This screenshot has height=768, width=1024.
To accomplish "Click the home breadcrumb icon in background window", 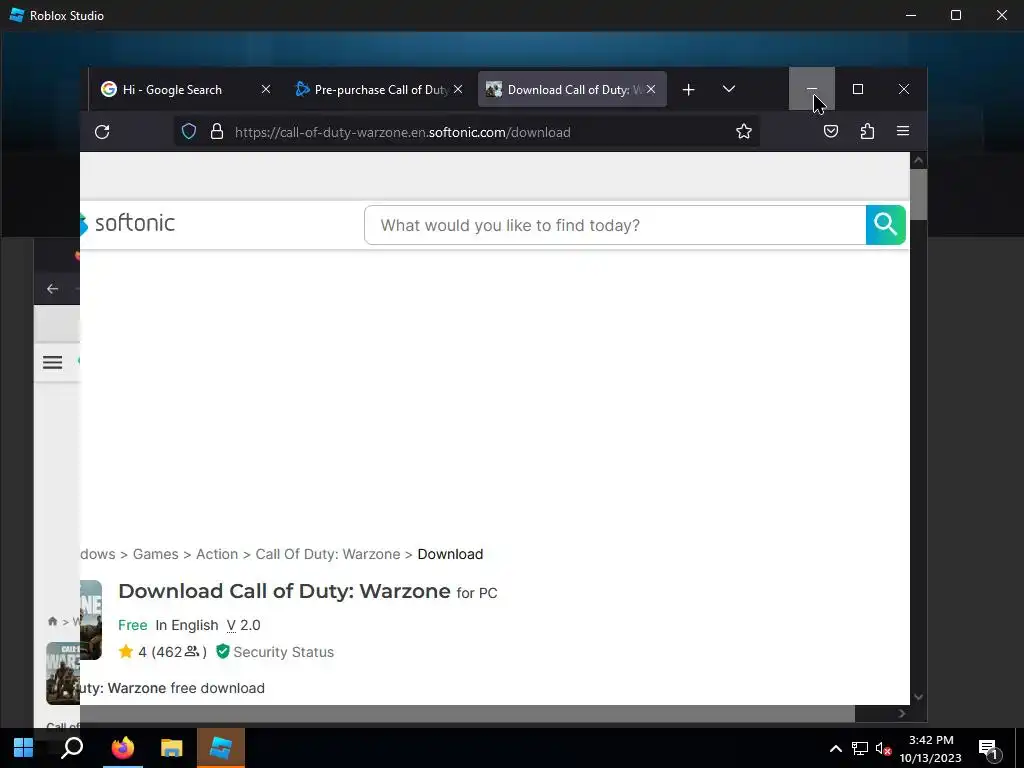I will click(52, 621).
